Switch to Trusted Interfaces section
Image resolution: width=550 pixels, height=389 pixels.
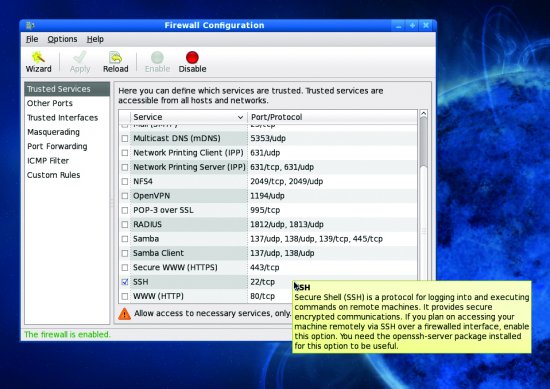coord(62,118)
